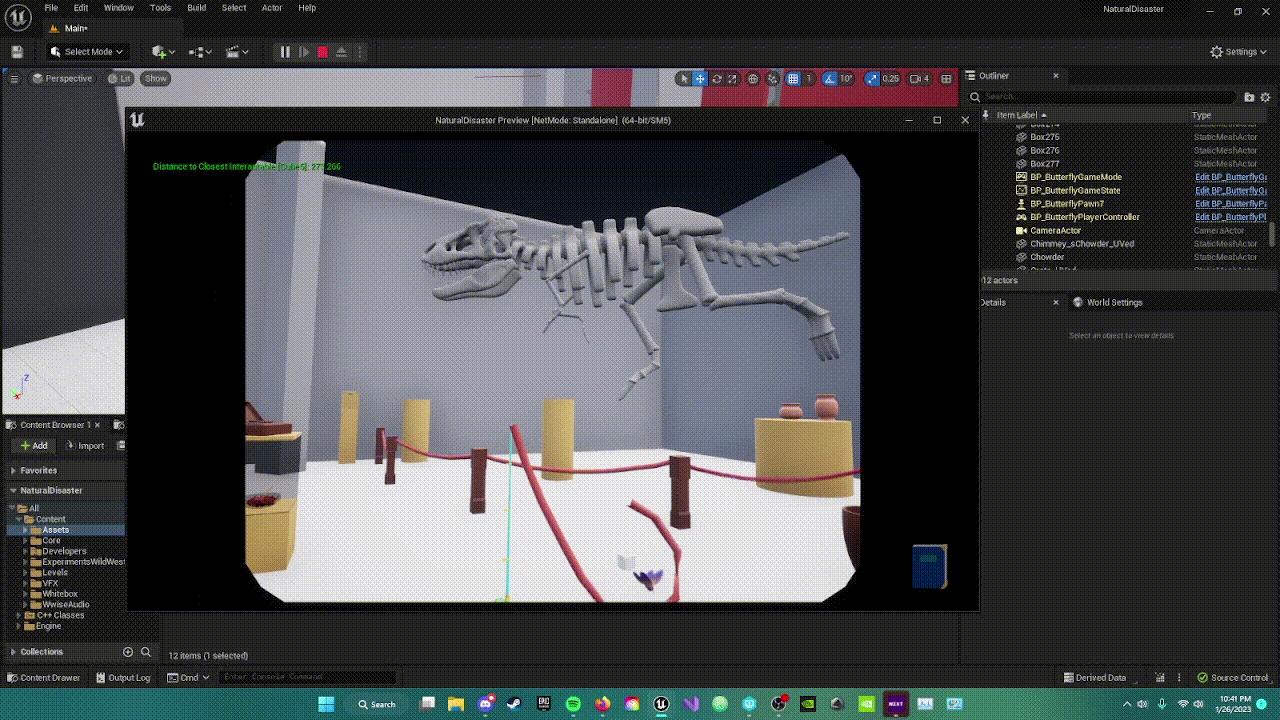
Task: Open the Help menu
Action: [x=307, y=7]
